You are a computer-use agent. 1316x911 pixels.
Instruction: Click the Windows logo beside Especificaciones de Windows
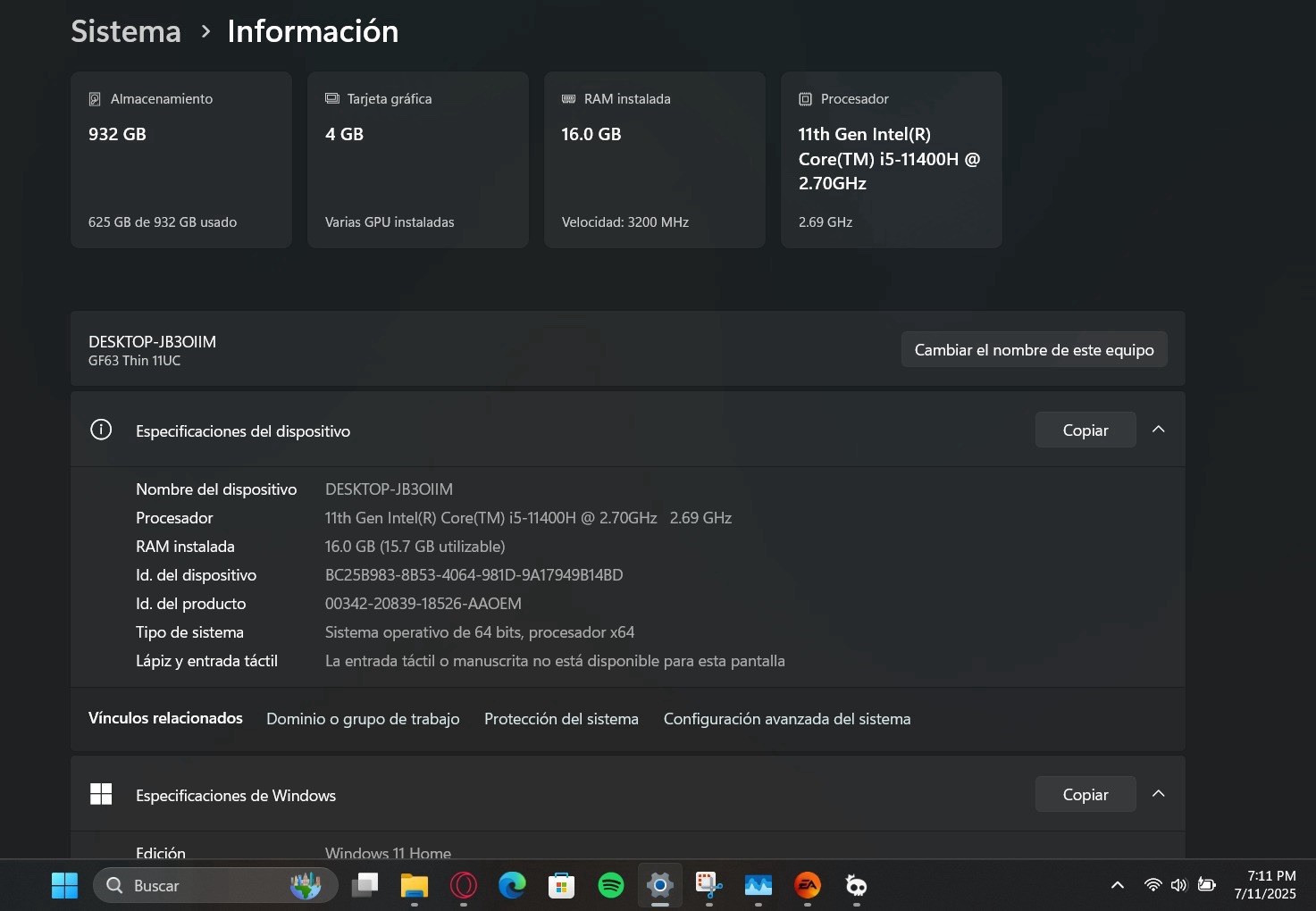(x=101, y=794)
